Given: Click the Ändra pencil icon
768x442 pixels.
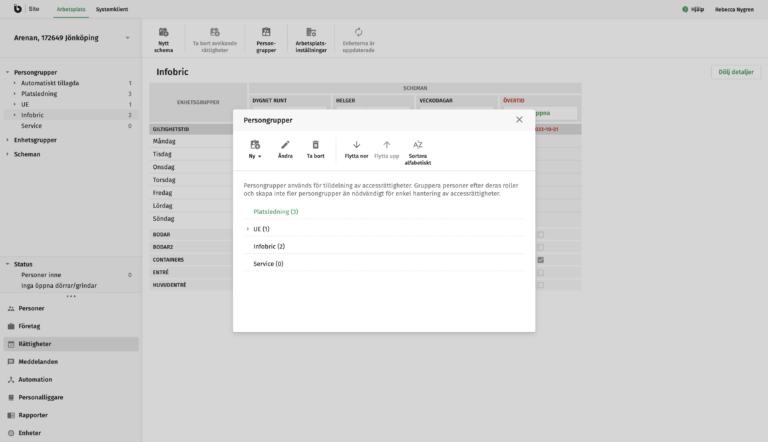Looking at the screenshot, I should 285,145.
